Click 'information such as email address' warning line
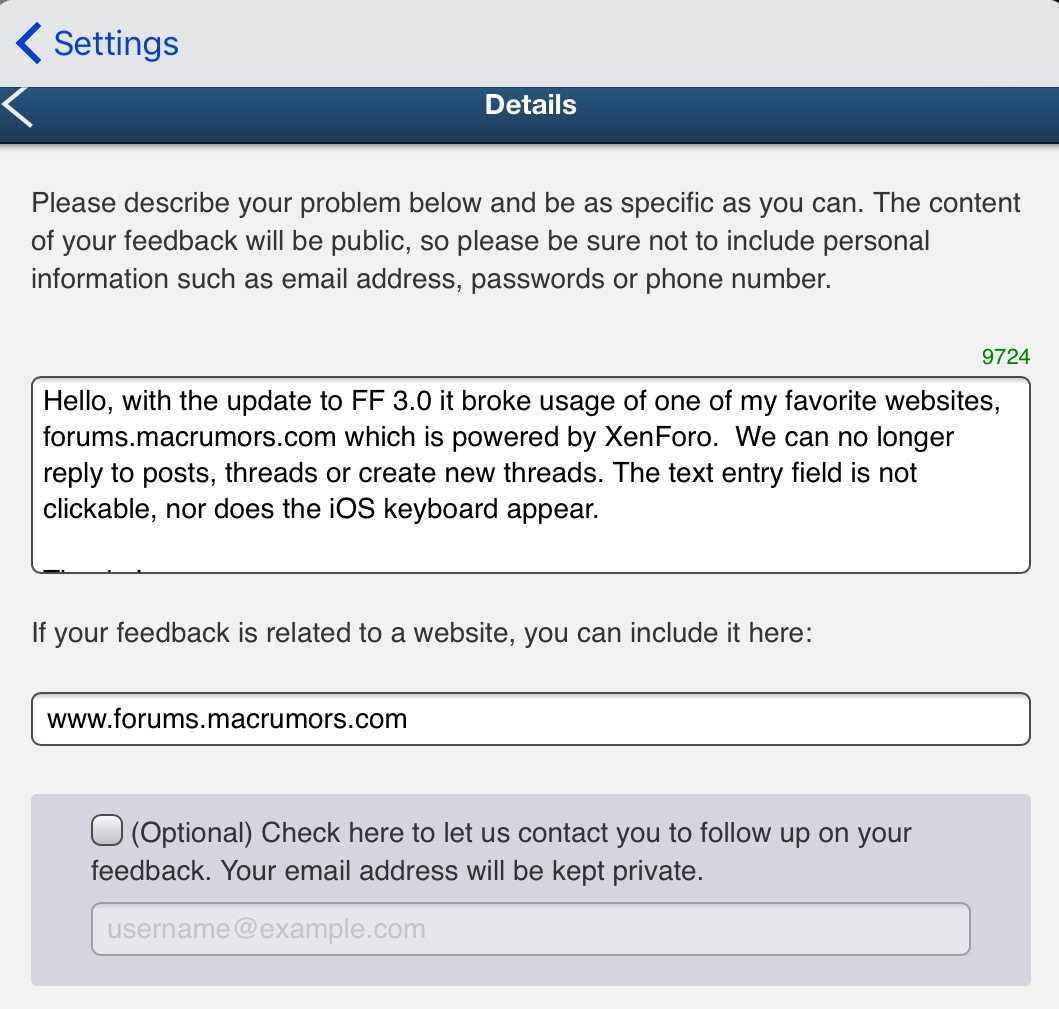The width and height of the screenshot is (1059, 1009). pyautogui.click(x=430, y=279)
